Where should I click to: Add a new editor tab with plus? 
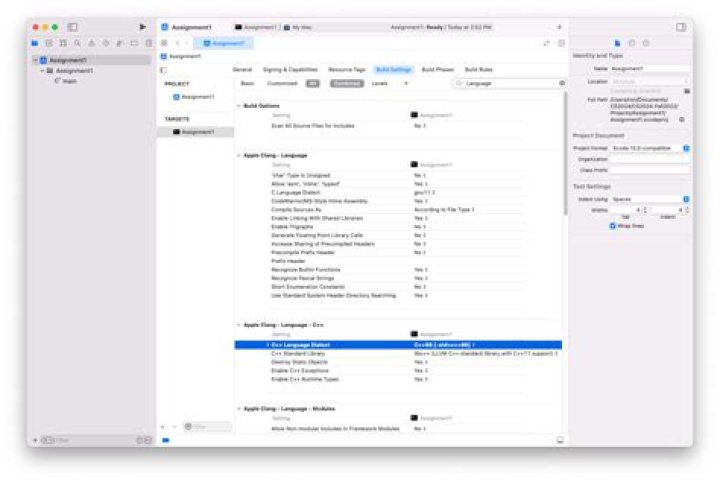tap(559, 27)
